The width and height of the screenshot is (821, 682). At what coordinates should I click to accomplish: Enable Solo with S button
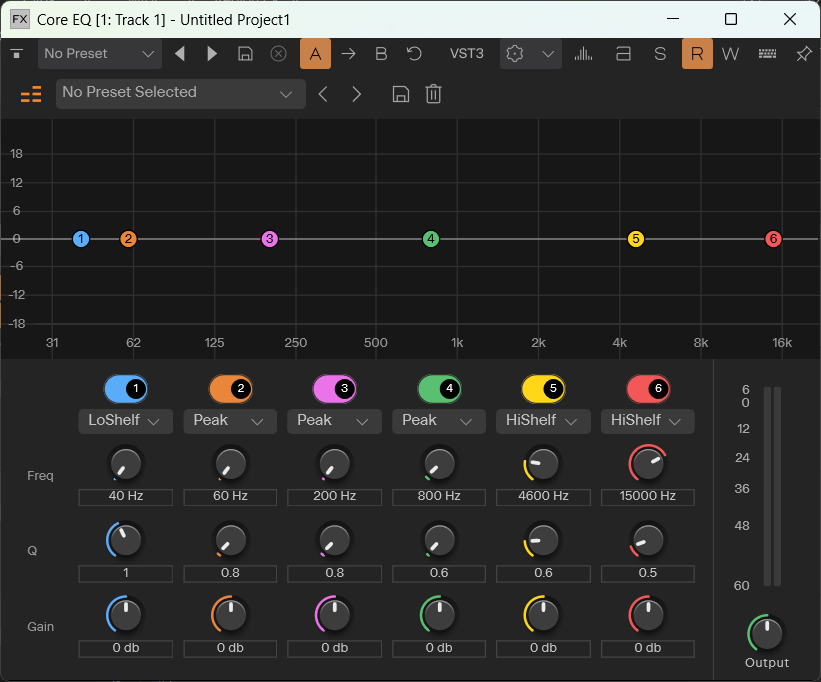660,53
